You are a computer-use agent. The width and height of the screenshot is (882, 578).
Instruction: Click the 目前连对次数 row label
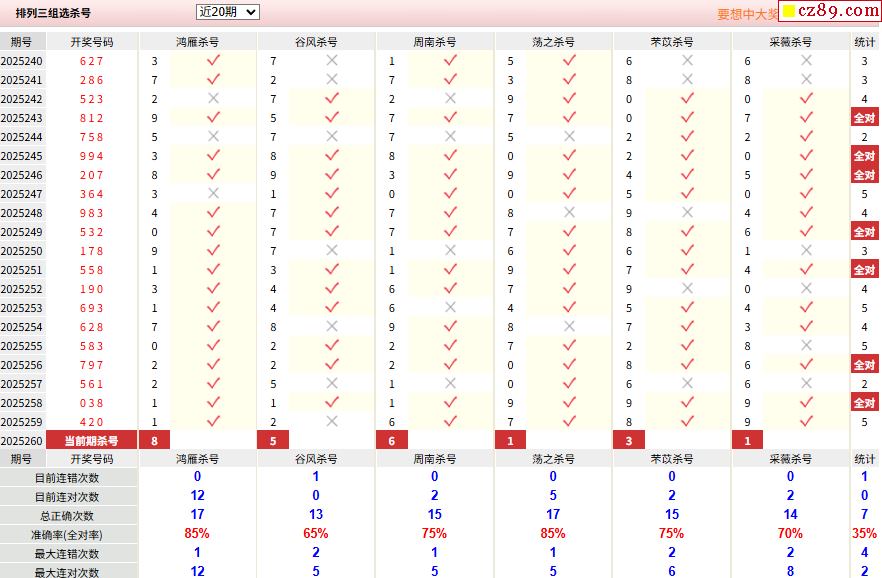tap(67, 497)
